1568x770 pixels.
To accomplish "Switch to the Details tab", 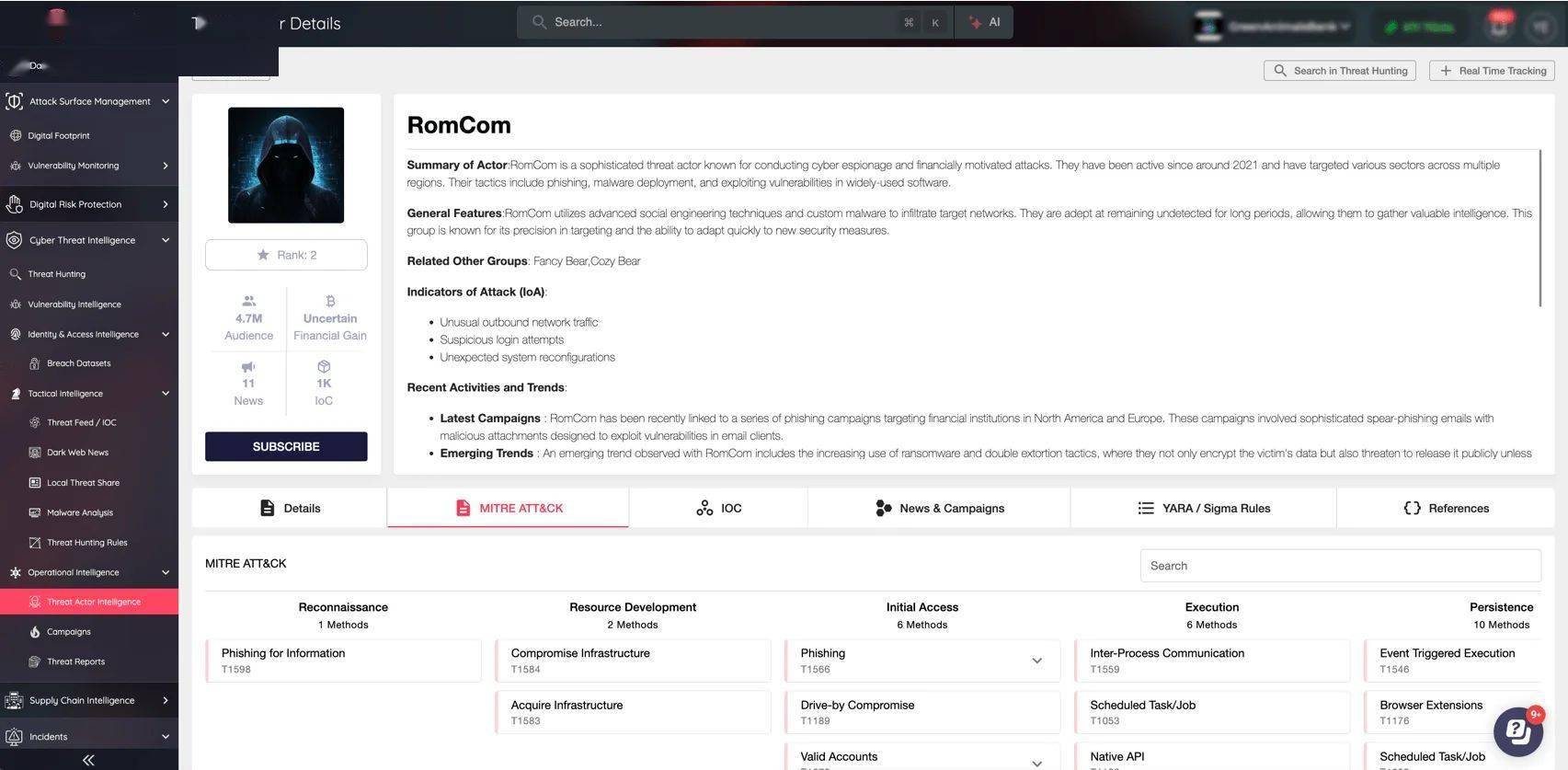I will coord(290,508).
